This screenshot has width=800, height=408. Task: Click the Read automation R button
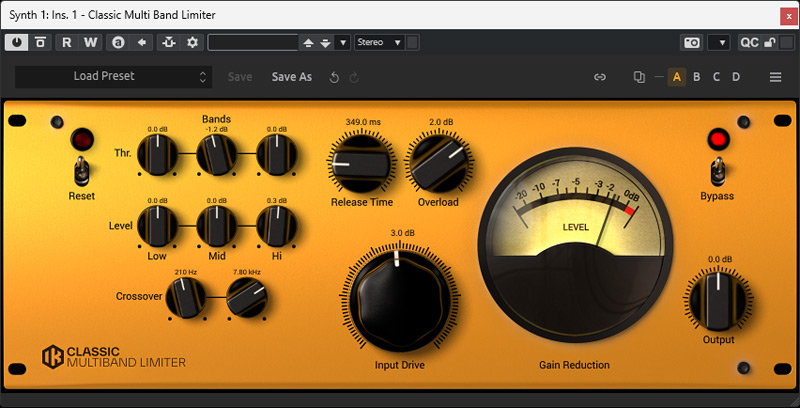pos(67,42)
